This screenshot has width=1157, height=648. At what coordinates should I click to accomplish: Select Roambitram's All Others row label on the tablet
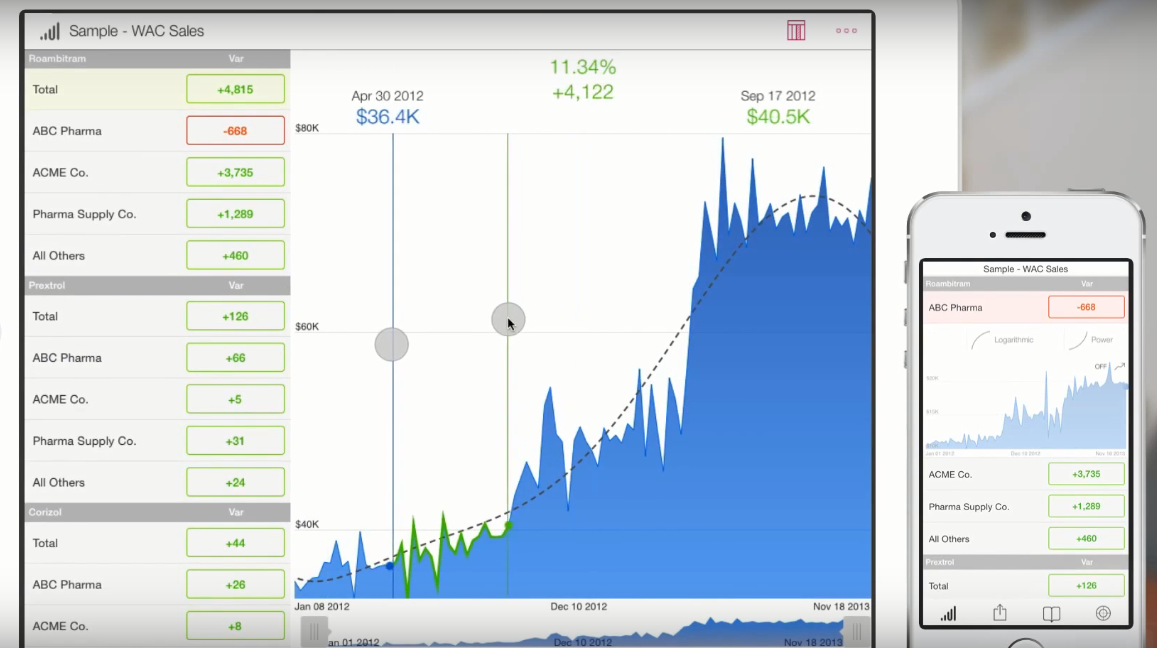58,255
